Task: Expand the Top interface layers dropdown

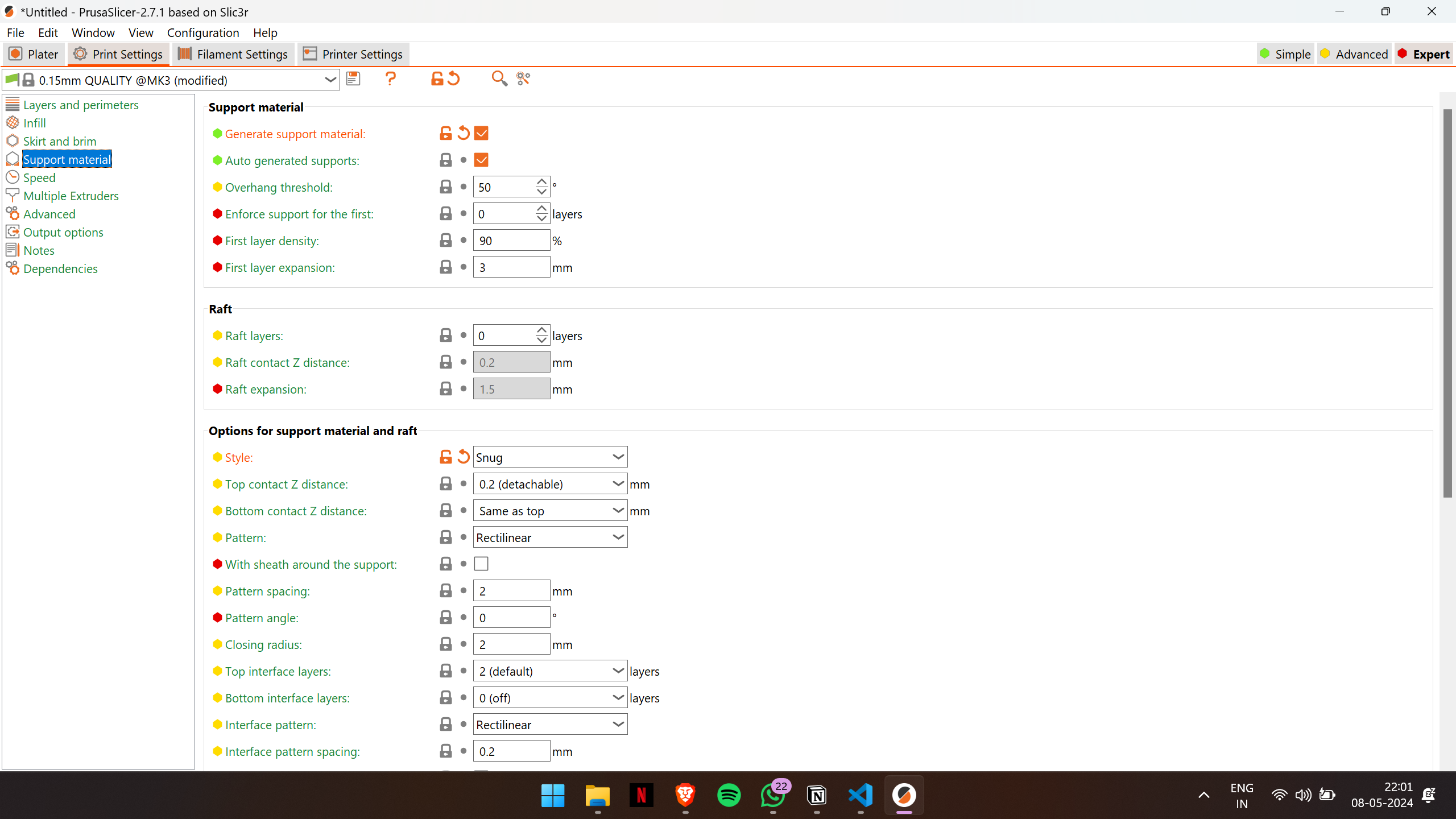Action: (550, 671)
